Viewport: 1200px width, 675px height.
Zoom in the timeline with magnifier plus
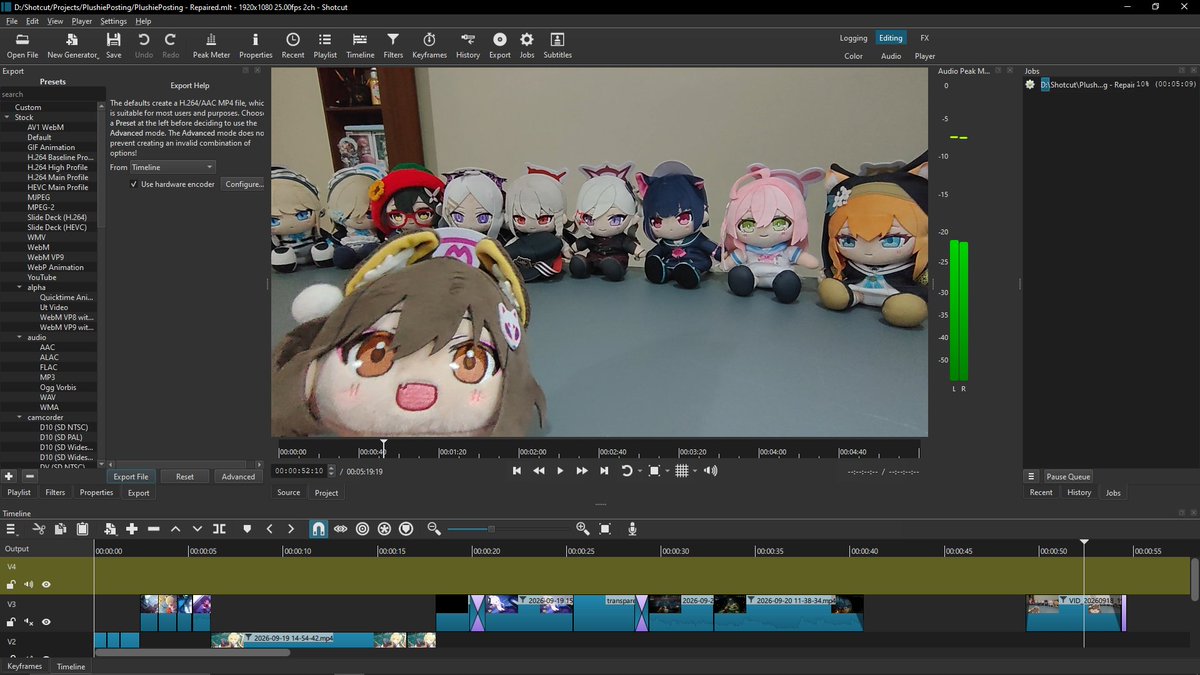[x=583, y=529]
